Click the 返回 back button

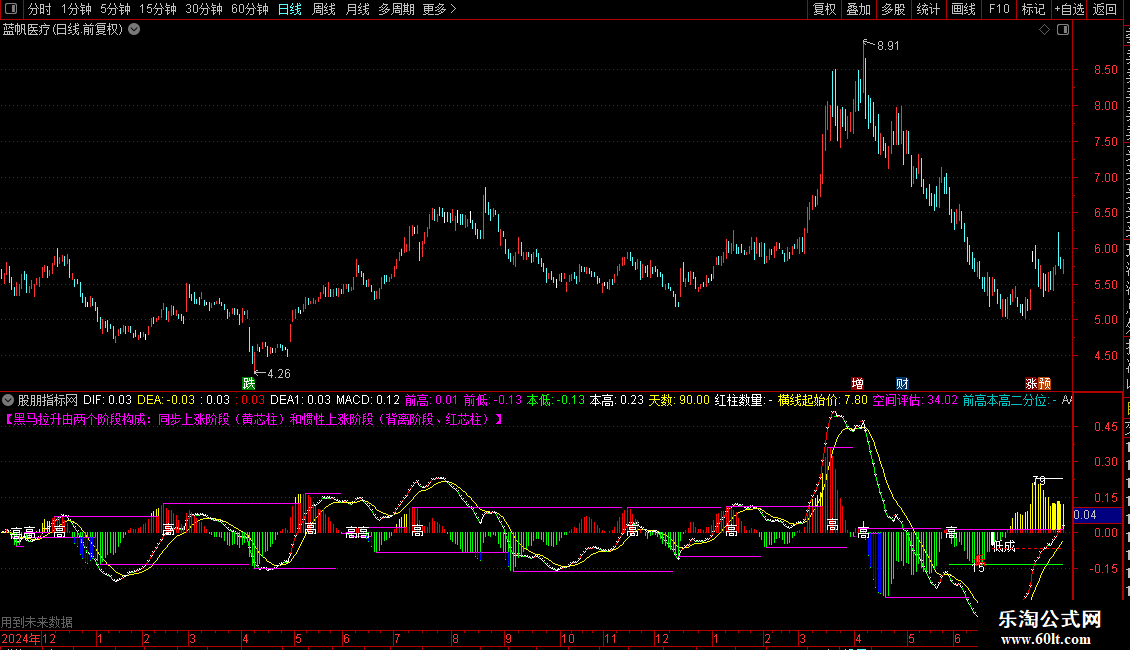coord(1104,9)
